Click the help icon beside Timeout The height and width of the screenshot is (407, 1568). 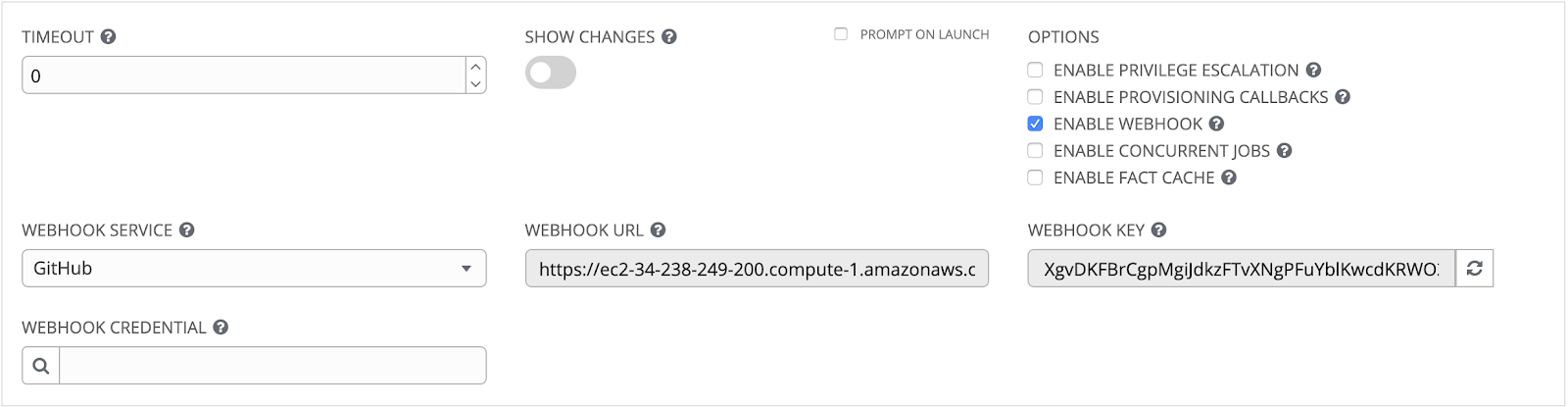[109, 36]
